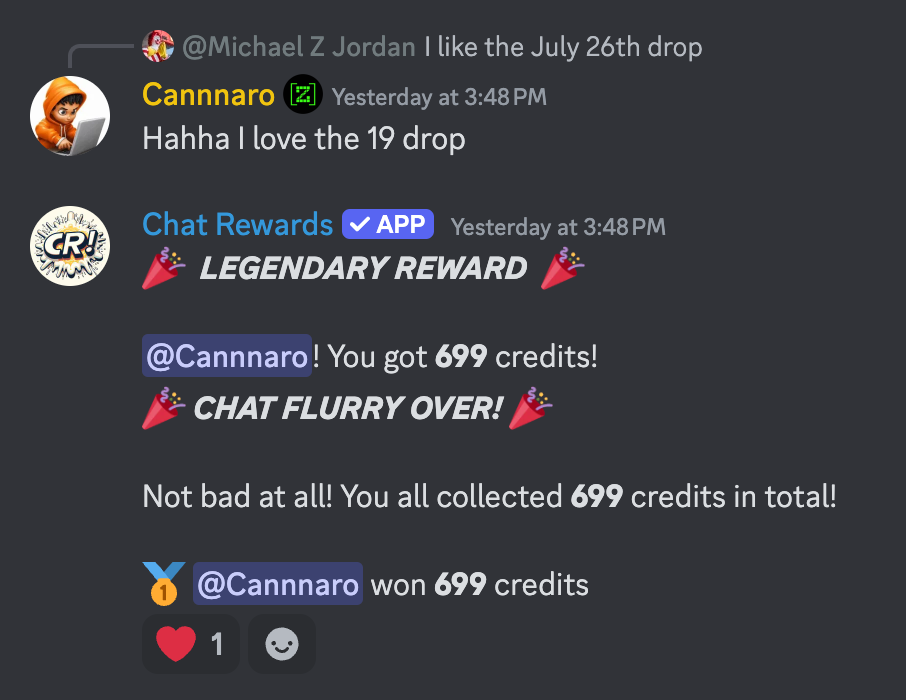
Task: Click party popper left of LEGENDARY REWARD
Action: click(x=164, y=268)
